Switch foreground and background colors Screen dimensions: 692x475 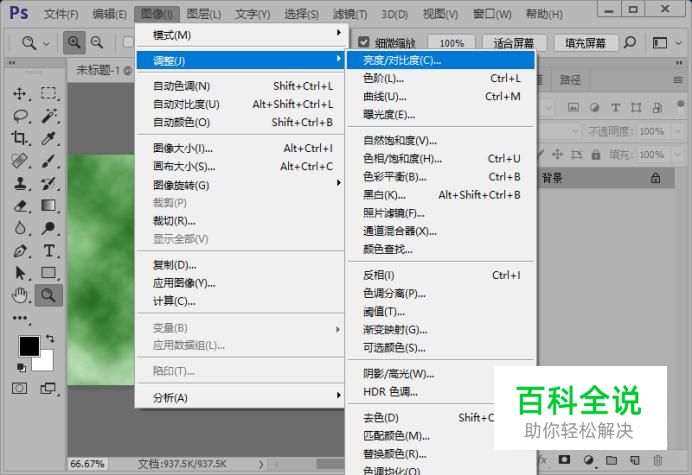50,339
